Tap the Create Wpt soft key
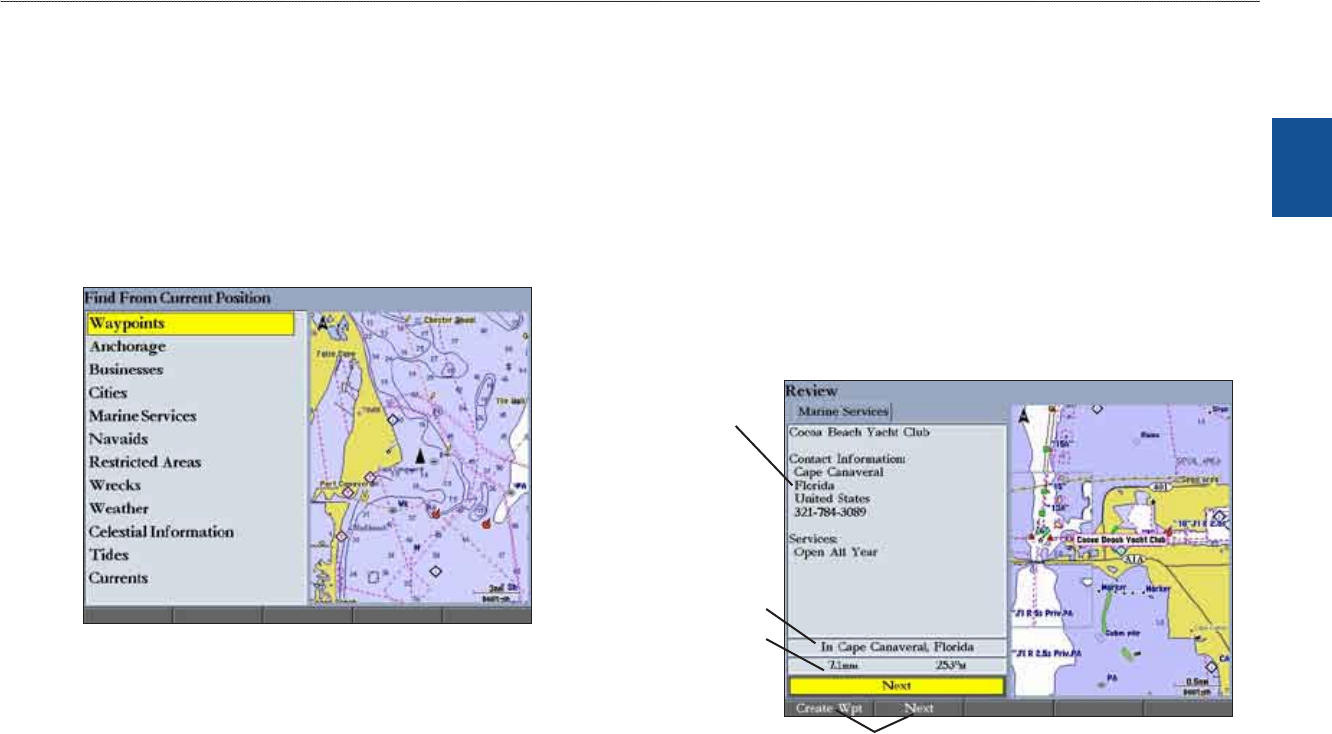1332x734 pixels. [x=828, y=708]
